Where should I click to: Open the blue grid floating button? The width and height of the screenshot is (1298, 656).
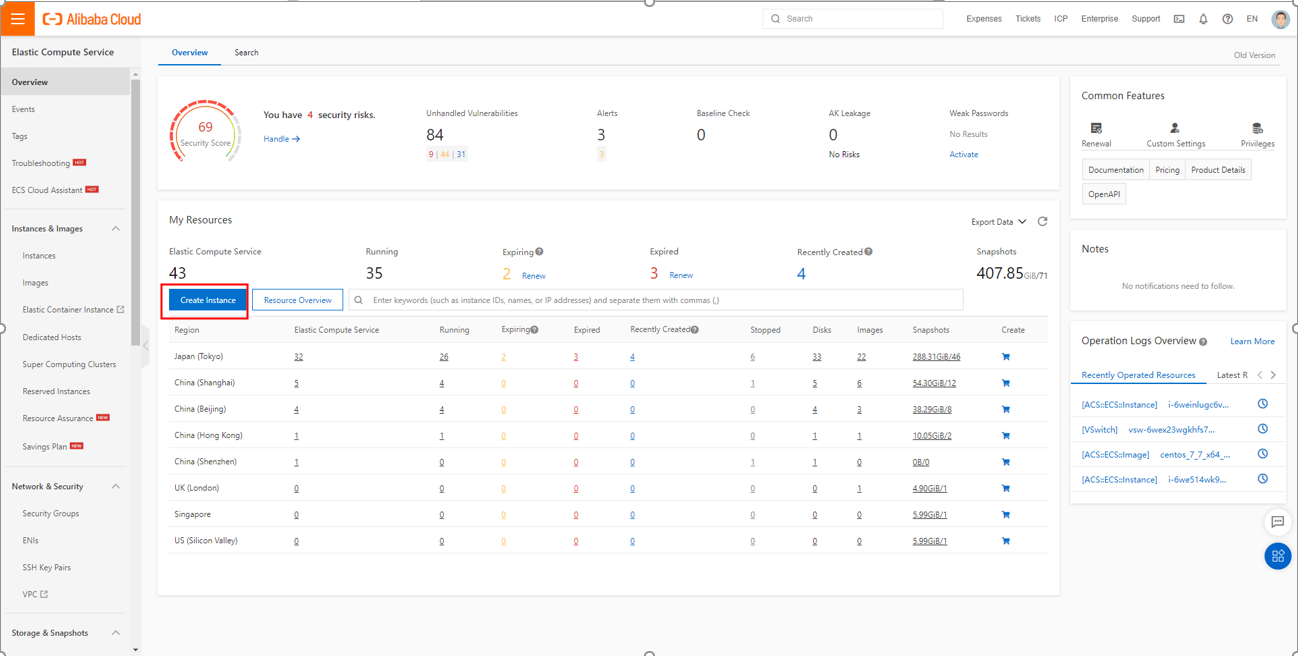pos(1277,556)
